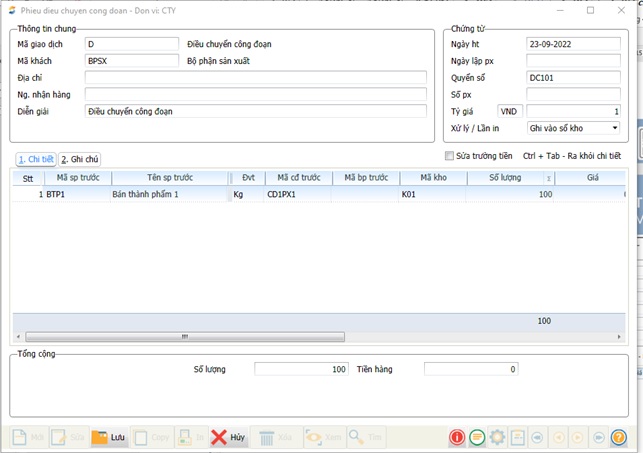Click the Diễn giải input field
Viewport: 643px width, 453px height.
[x=255, y=111]
